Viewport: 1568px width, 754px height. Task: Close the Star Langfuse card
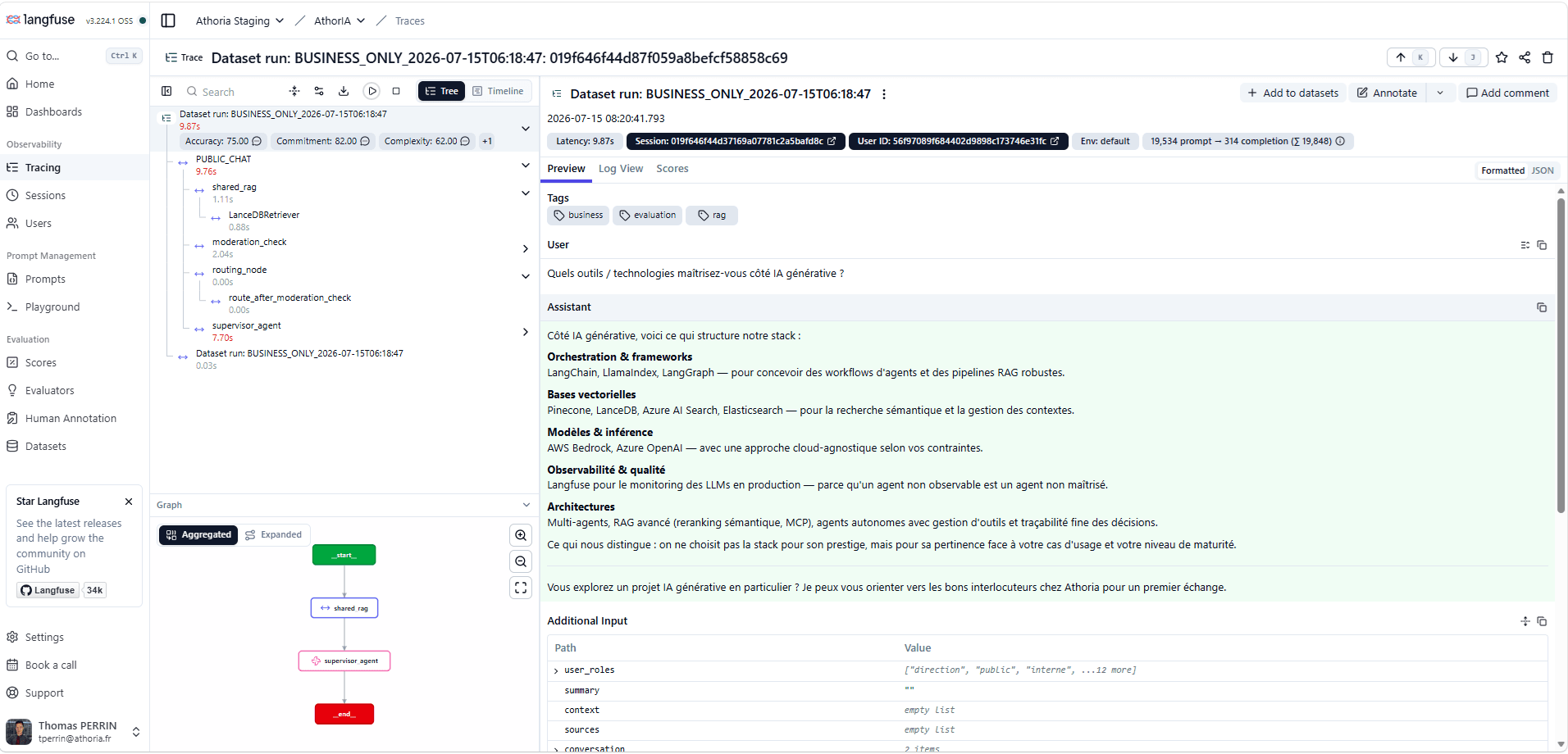(129, 502)
